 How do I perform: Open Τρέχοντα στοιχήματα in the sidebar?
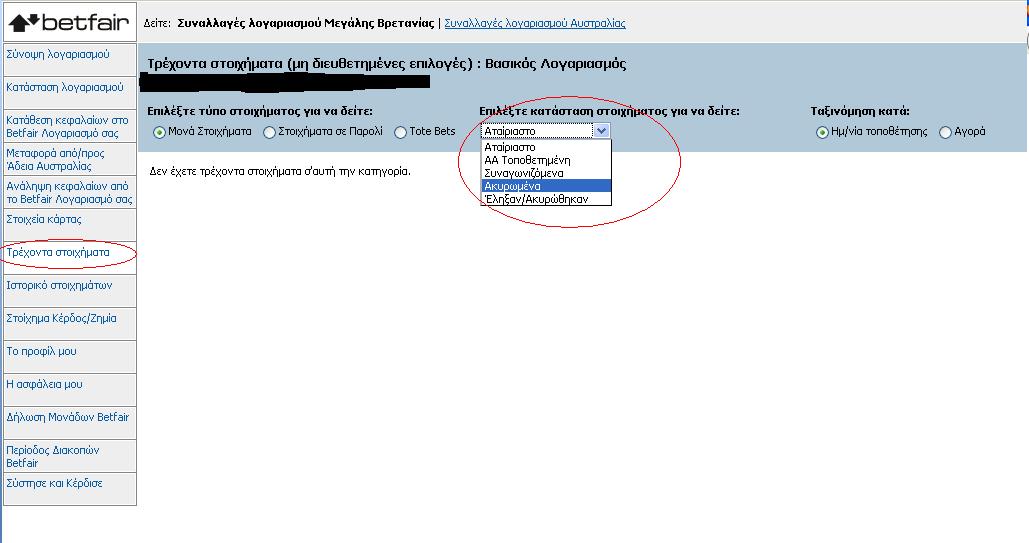(58, 252)
